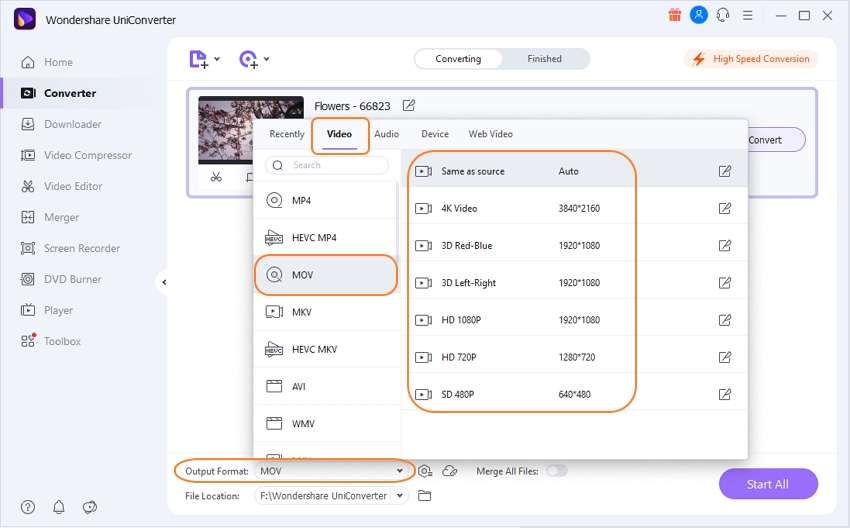Screen dimensions: 850x528
Task: Select the Audio format tab
Action: coord(387,134)
